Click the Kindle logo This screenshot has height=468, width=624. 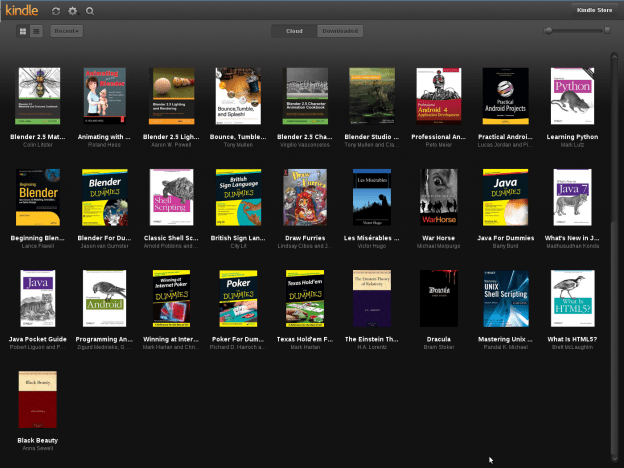pyautogui.click(x=22, y=10)
